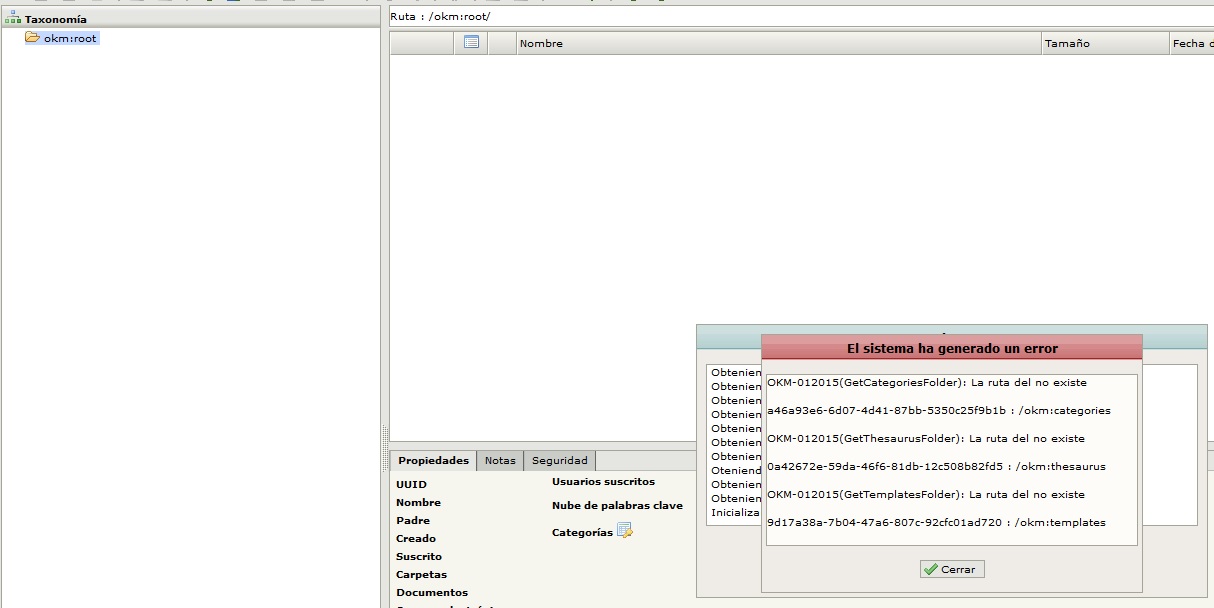The height and width of the screenshot is (608, 1214).
Task: Click the Fecha column header
Action: pos(1190,43)
